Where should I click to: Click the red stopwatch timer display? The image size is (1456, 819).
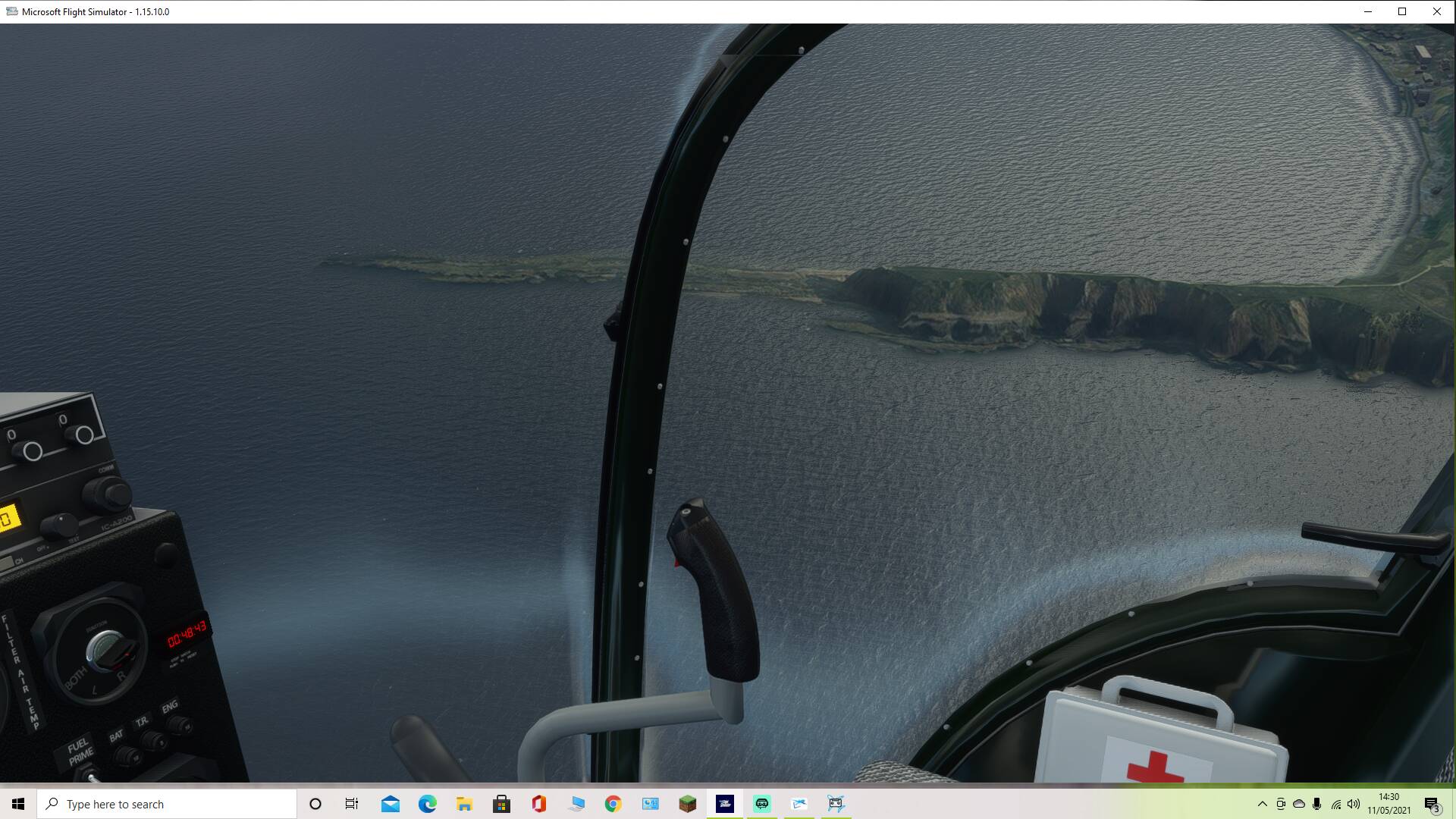click(187, 634)
